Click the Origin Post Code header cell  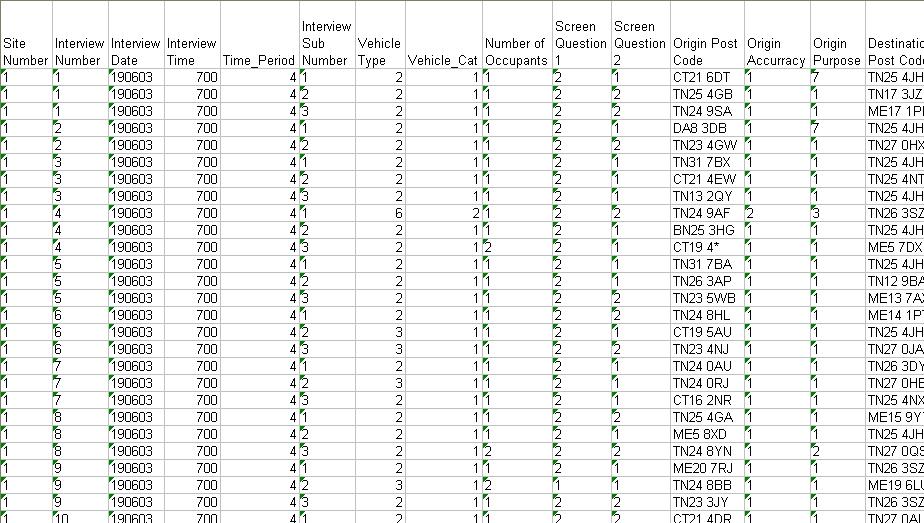coord(708,35)
